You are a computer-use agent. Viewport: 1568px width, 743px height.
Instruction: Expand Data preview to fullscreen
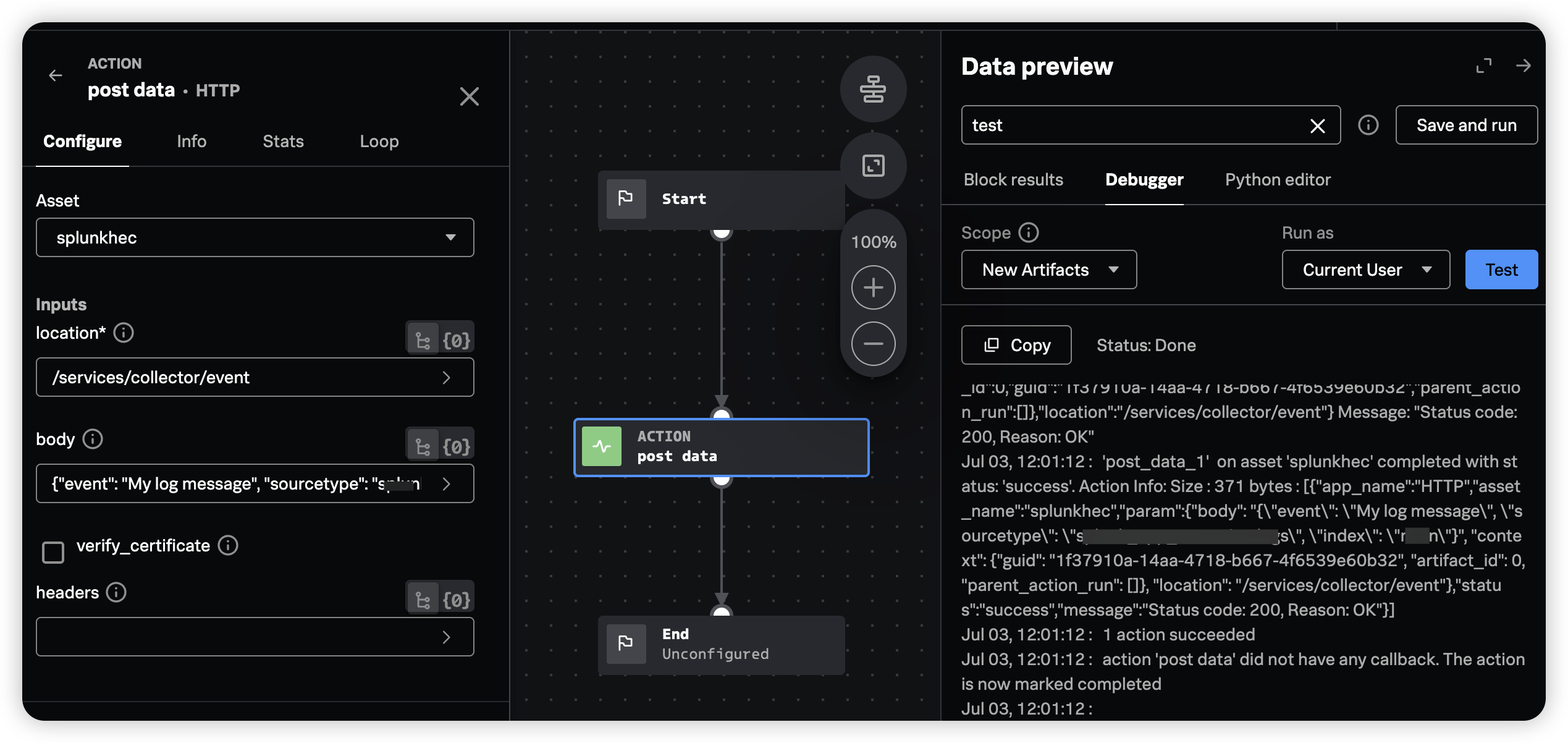(x=1485, y=66)
